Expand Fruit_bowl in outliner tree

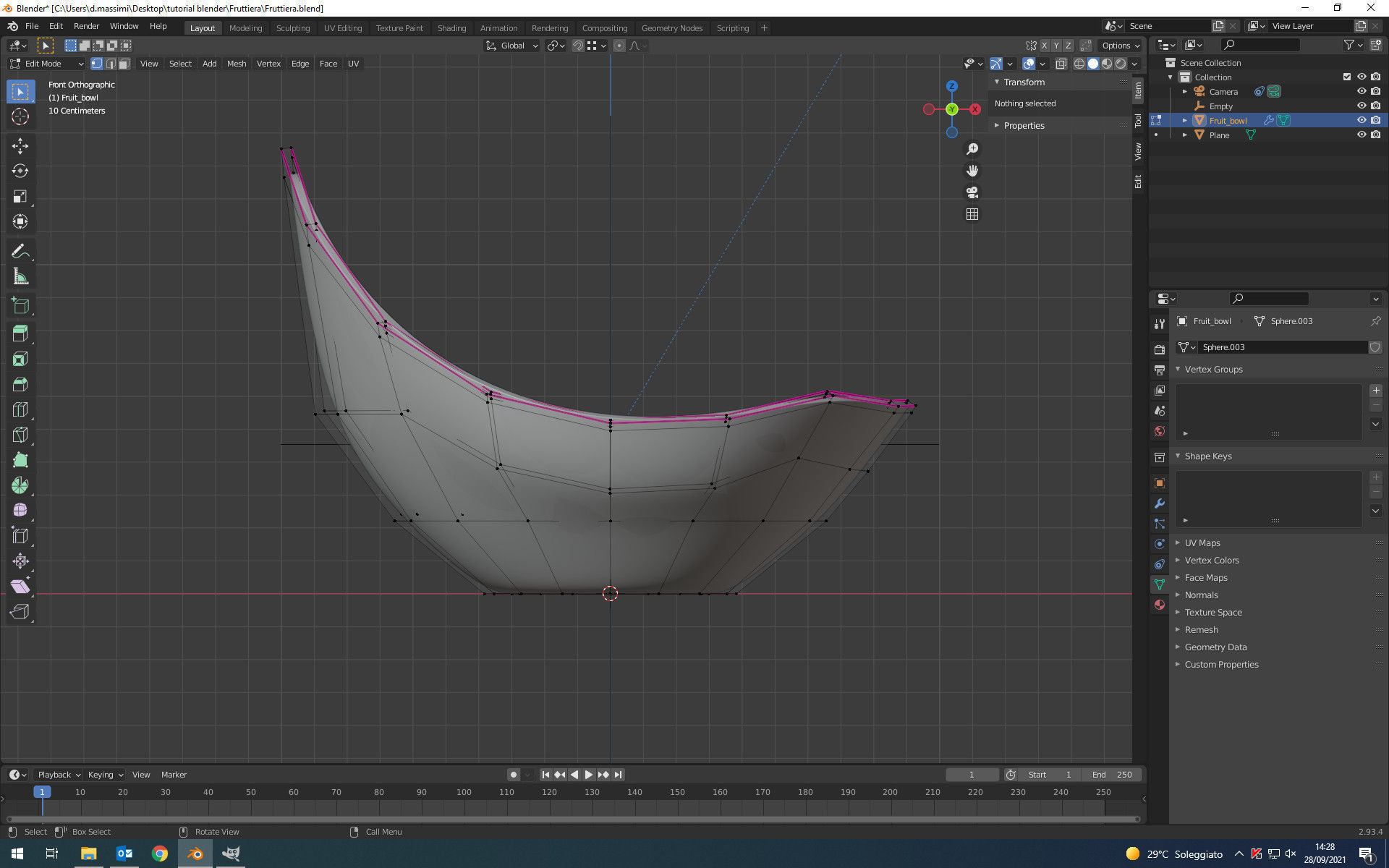(1184, 120)
